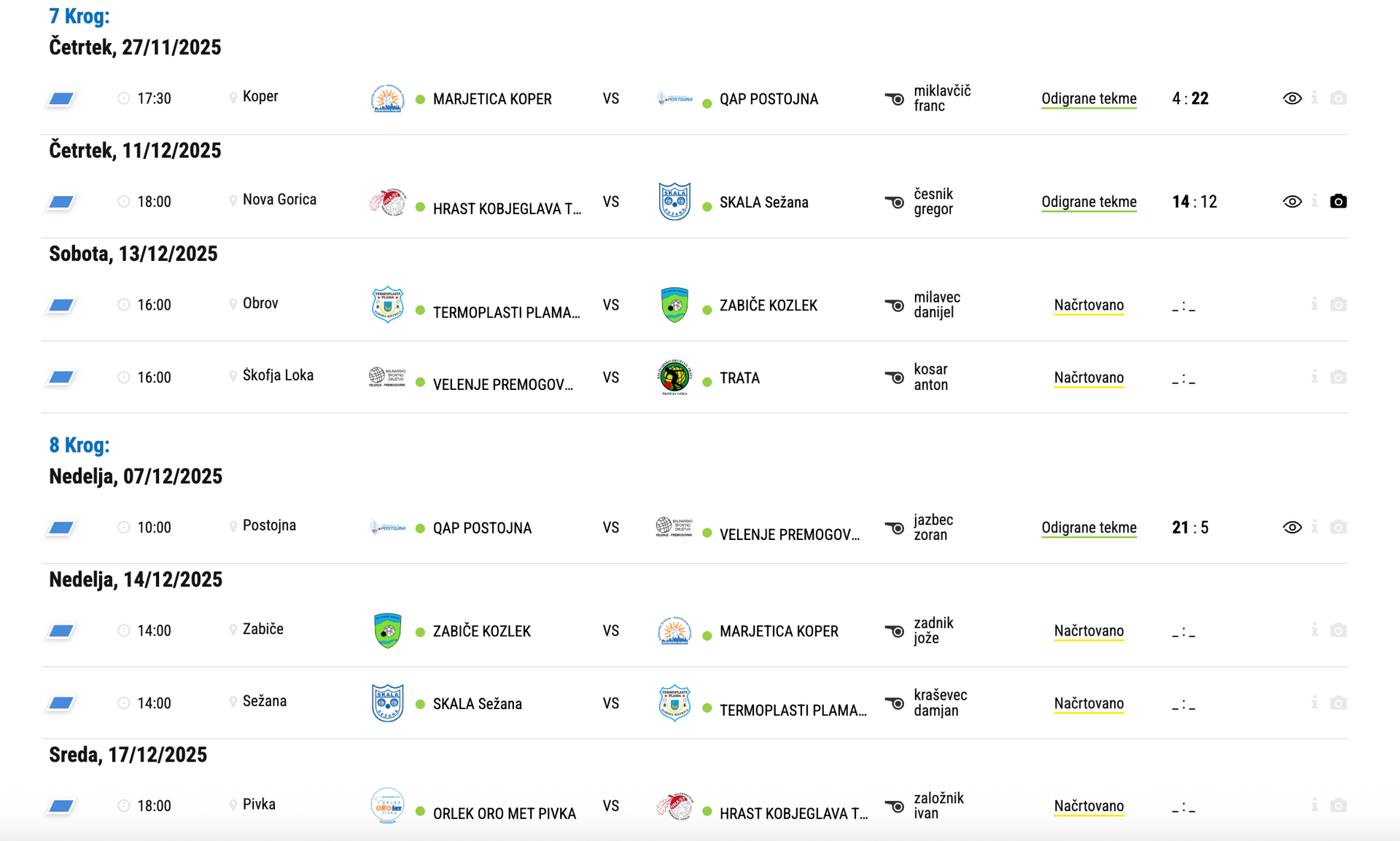Click the Trata club logo

pyautogui.click(x=674, y=377)
